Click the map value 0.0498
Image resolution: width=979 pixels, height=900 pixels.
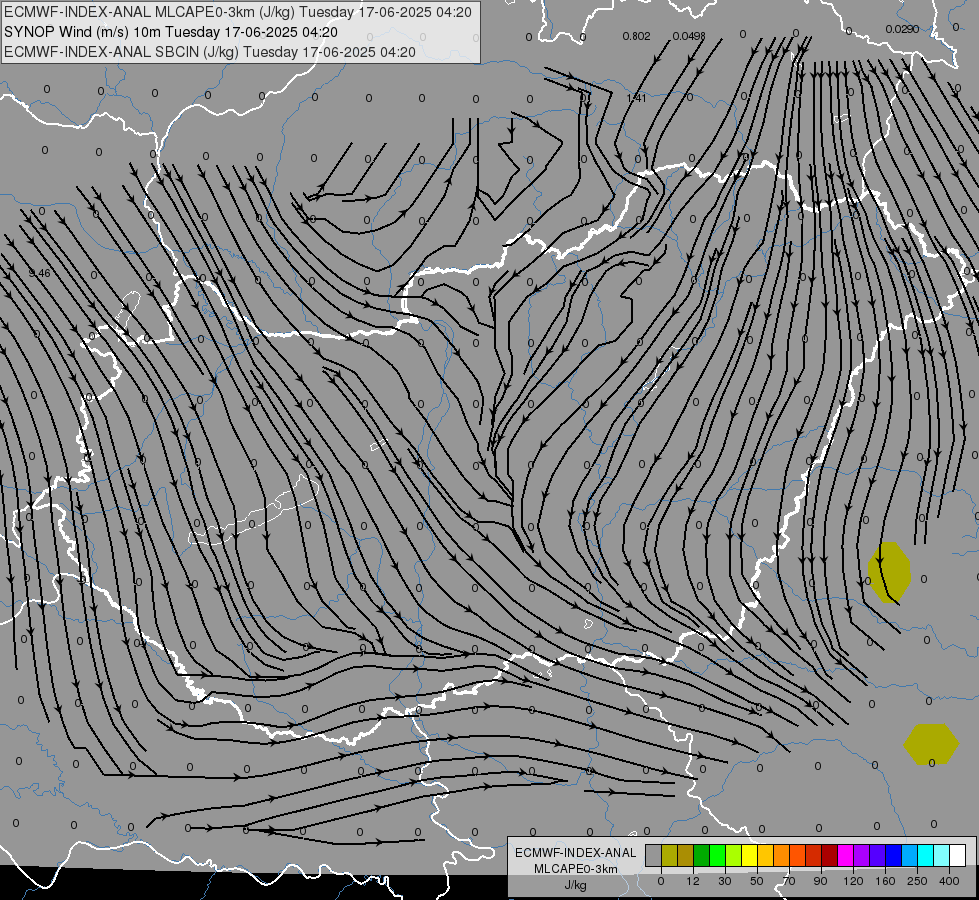[689, 36]
